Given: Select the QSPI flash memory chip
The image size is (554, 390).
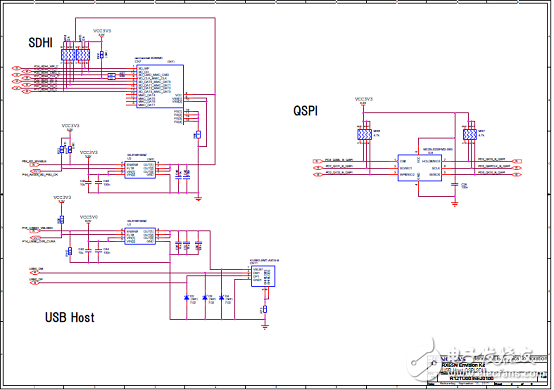Looking at the screenshot, I should pos(419,168).
